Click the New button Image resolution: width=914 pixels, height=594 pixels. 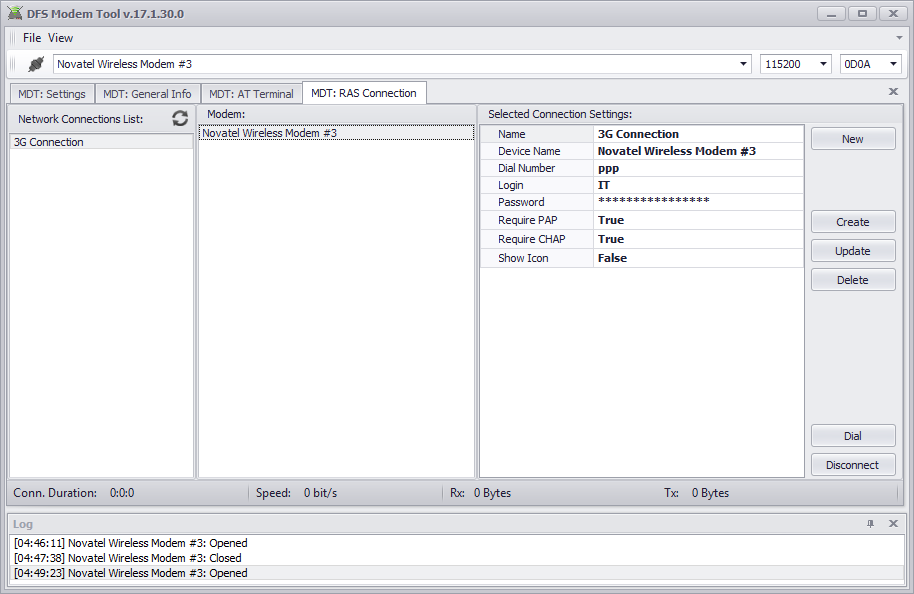tap(853, 139)
